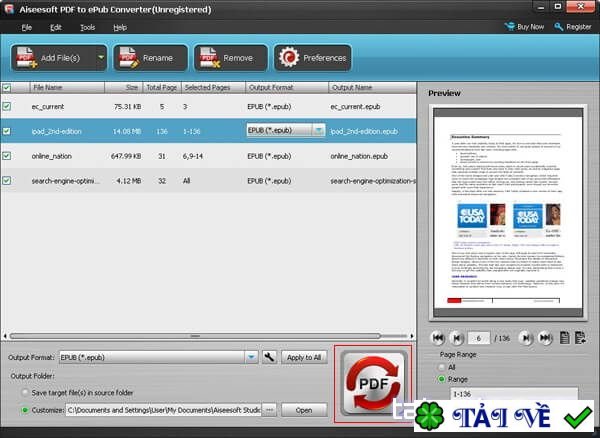600x438 pixels.
Task: Click the Remove toolbar button
Action: coord(231,58)
